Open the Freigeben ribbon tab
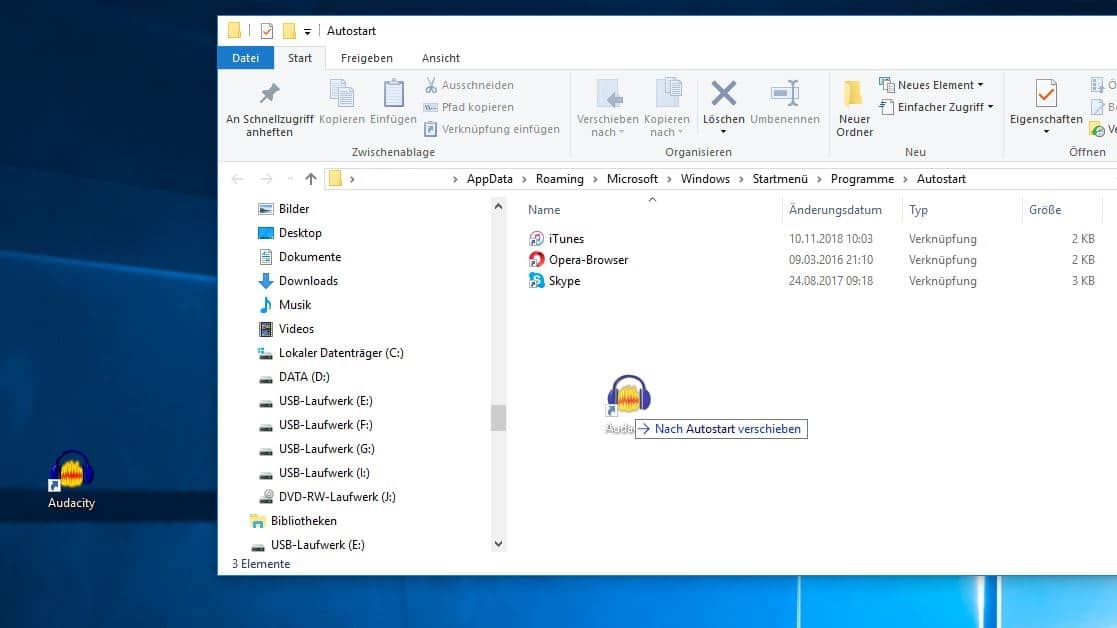Image resolution: width=1117 pixels, height=628 pixels. [x=366, y=57]
